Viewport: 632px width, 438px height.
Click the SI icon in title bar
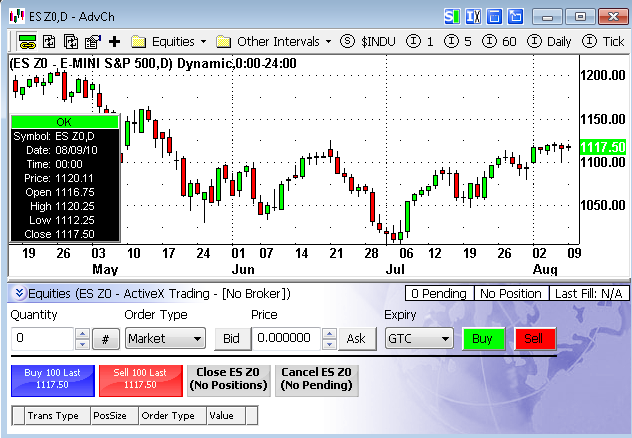point(452,17)
